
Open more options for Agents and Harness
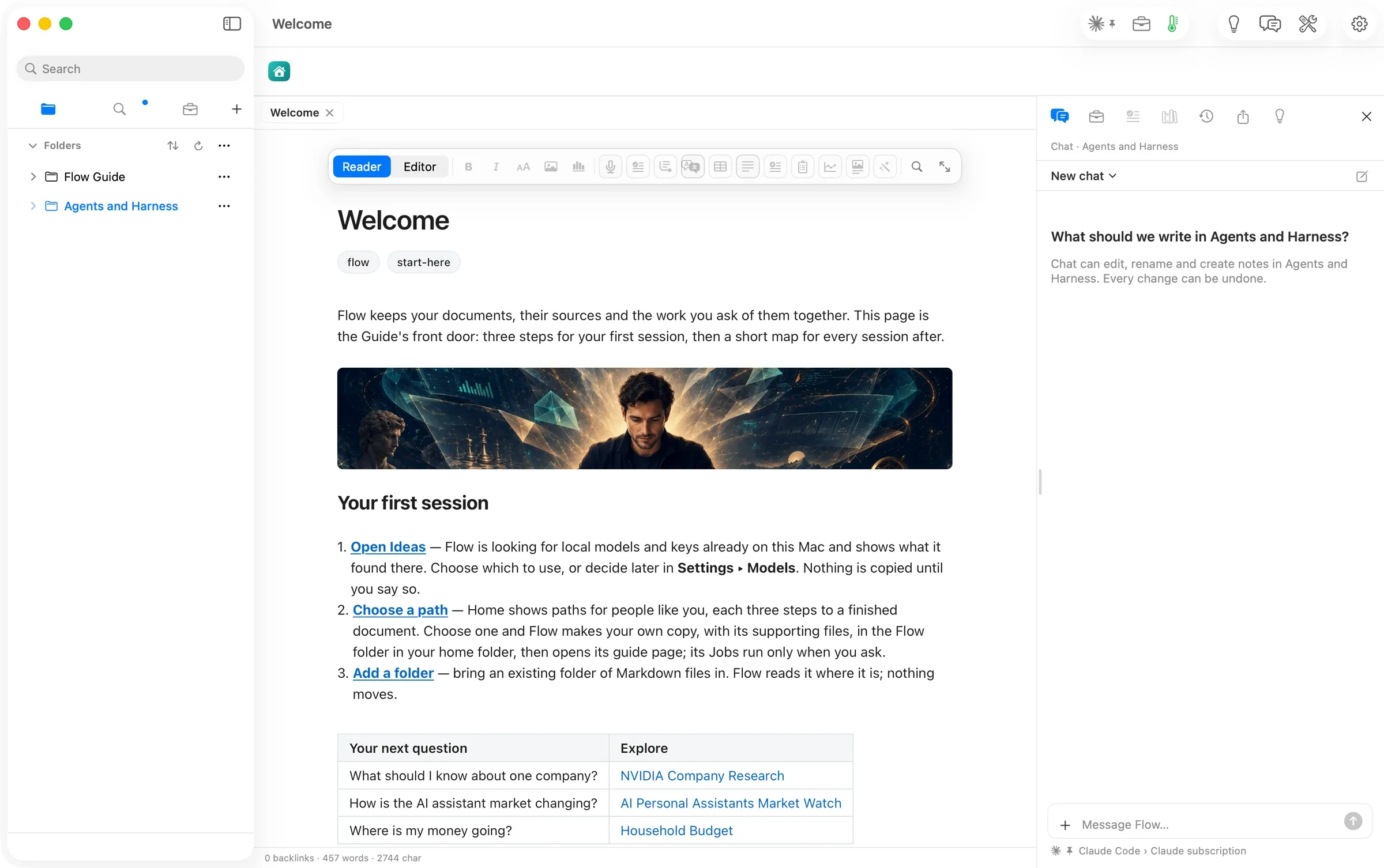click(224, 206)
